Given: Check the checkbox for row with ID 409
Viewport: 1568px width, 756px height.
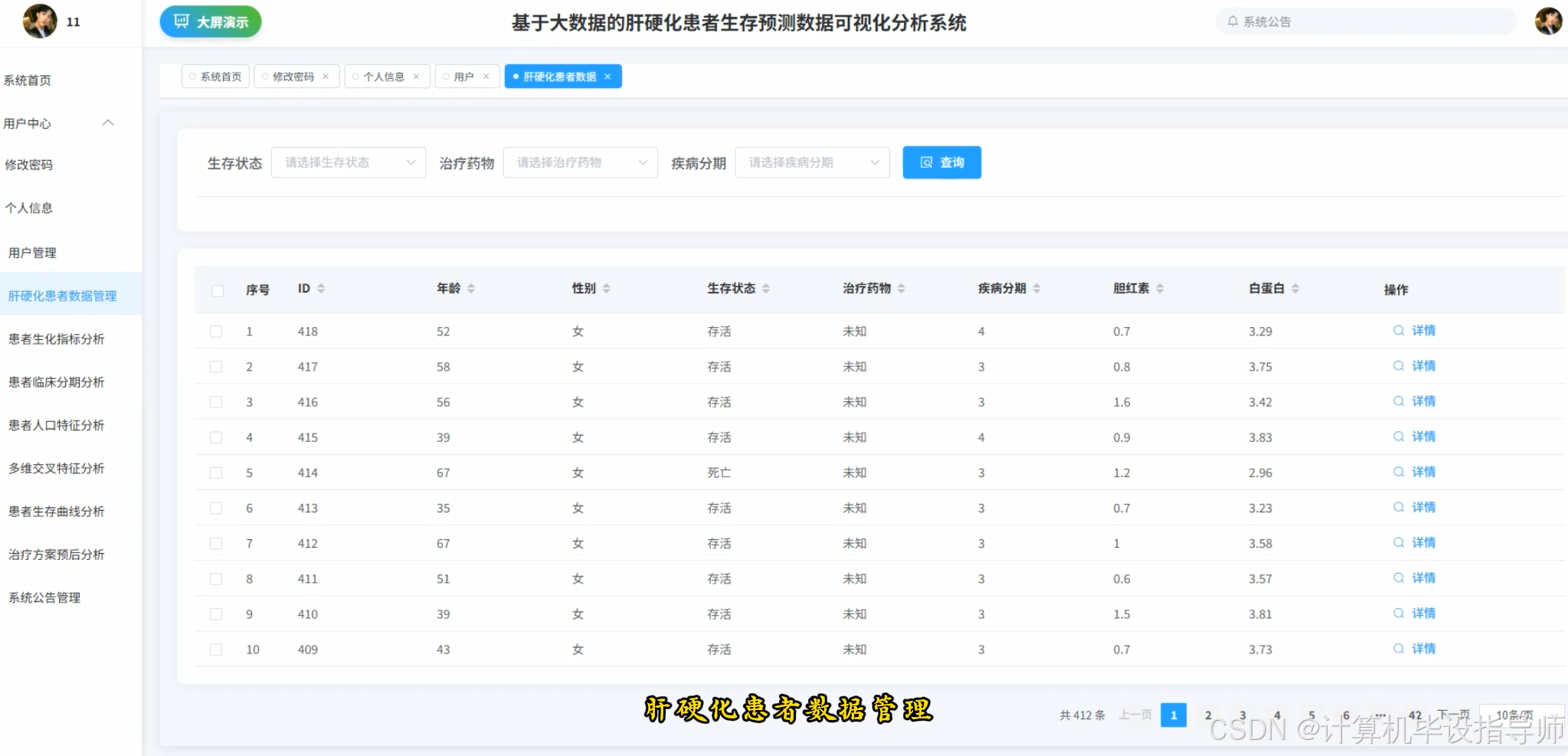Looking at the screenshot, I should click(216, 649).
